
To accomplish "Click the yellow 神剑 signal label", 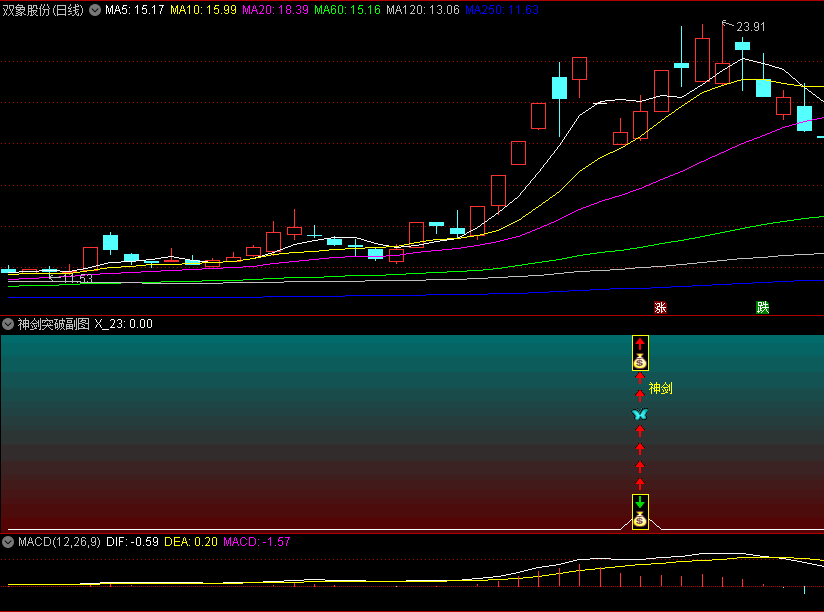I will click(661, 388).
